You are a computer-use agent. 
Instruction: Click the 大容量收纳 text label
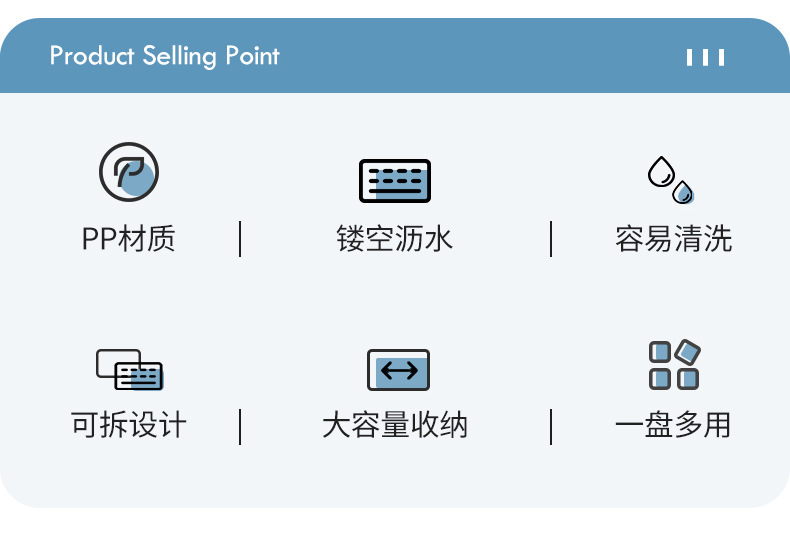tap(395, 426)
